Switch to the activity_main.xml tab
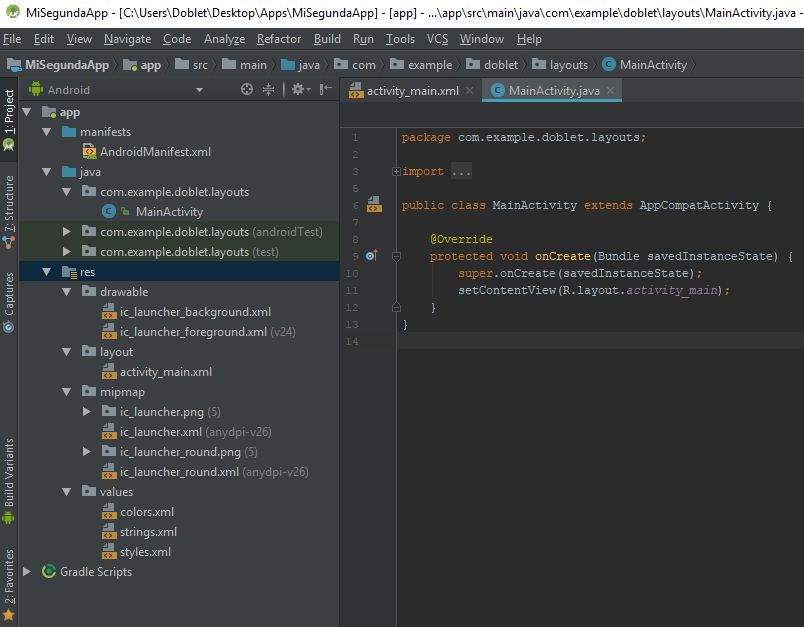This screenshot has width=804, height=627. pyautogui.click(x=411, y=91)
